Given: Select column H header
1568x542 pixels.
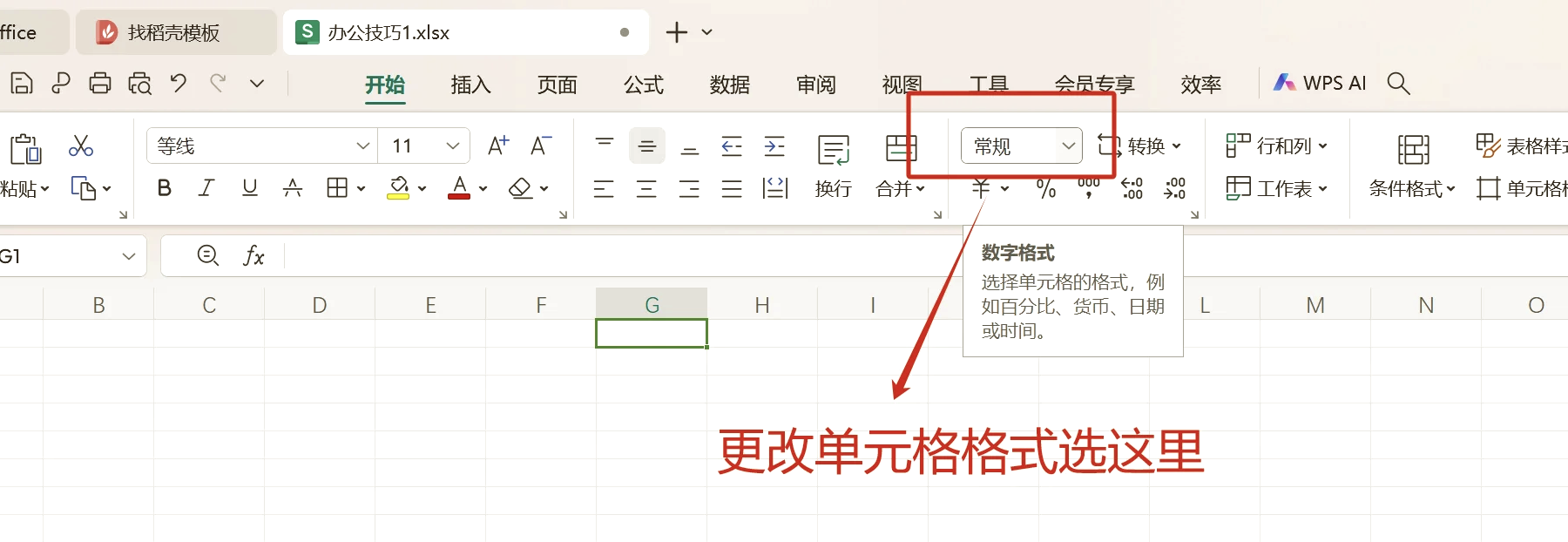Looking at the screenshot, I should [762, 305].
